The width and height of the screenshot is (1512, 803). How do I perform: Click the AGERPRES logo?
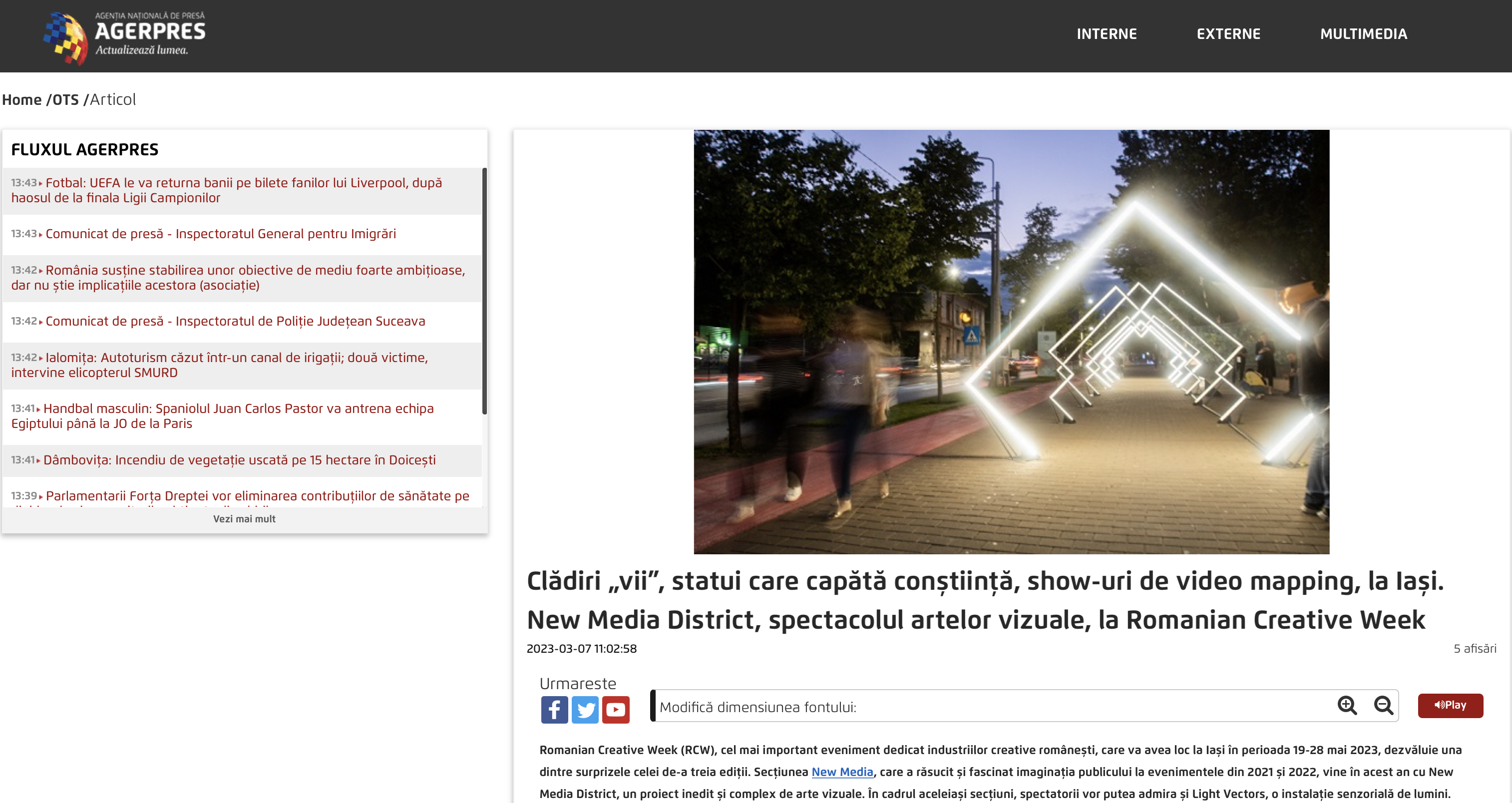click(124, 36)
